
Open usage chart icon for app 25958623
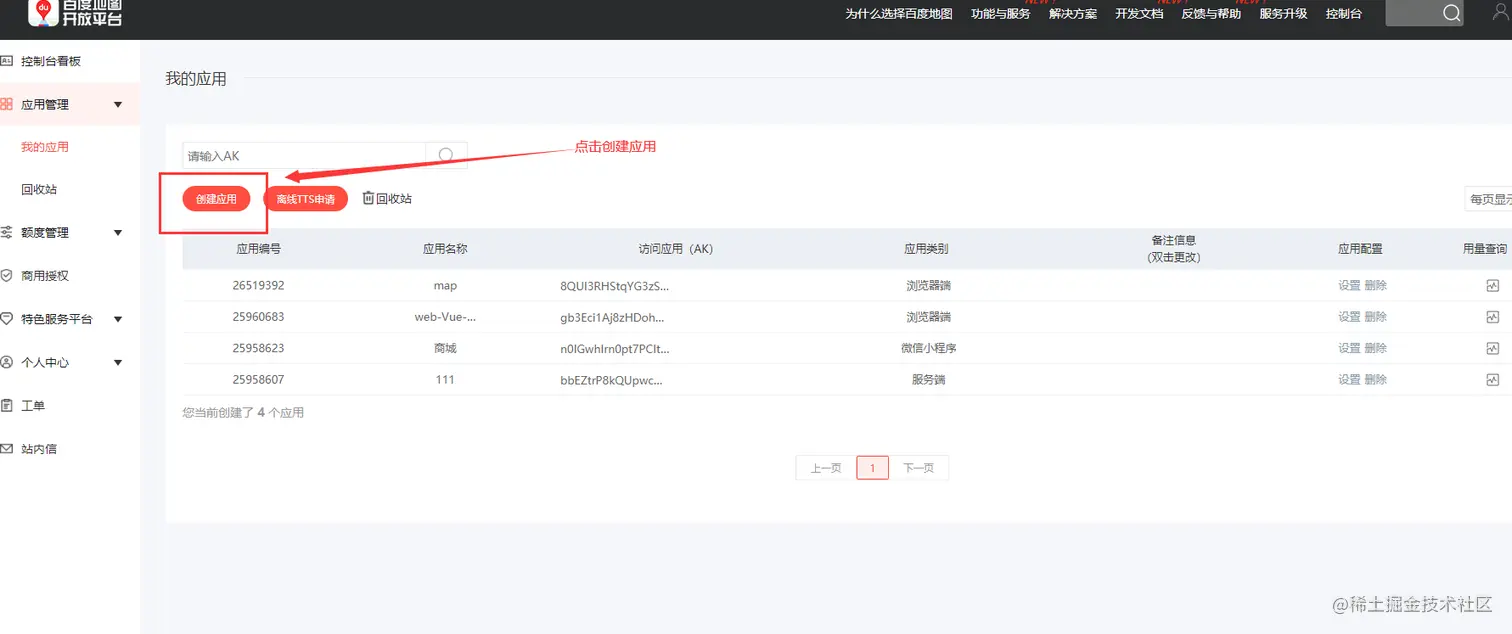pyautogui.click(x=1493, y=348)
